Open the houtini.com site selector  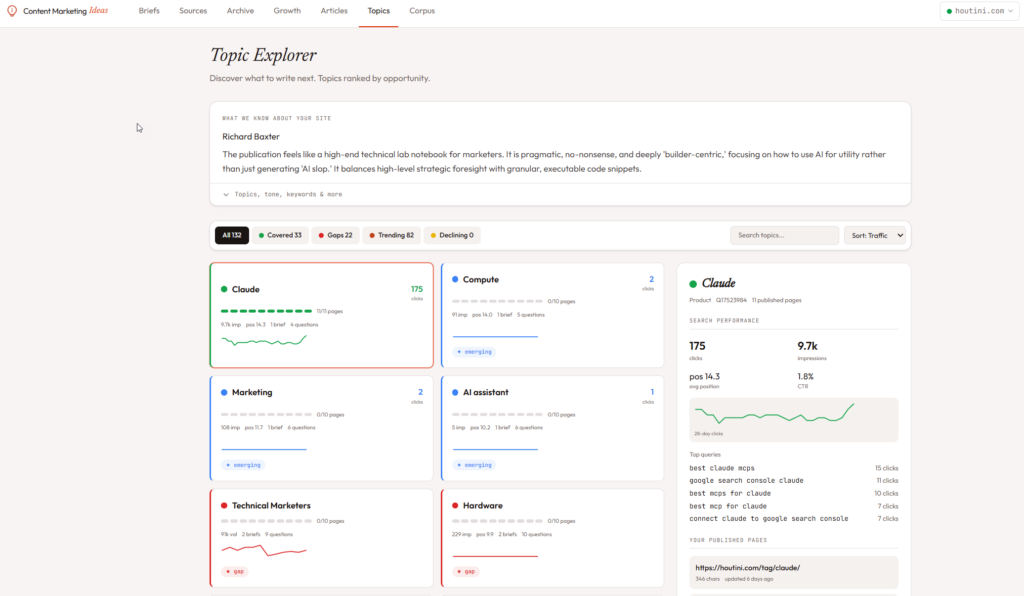coord(979,12)
